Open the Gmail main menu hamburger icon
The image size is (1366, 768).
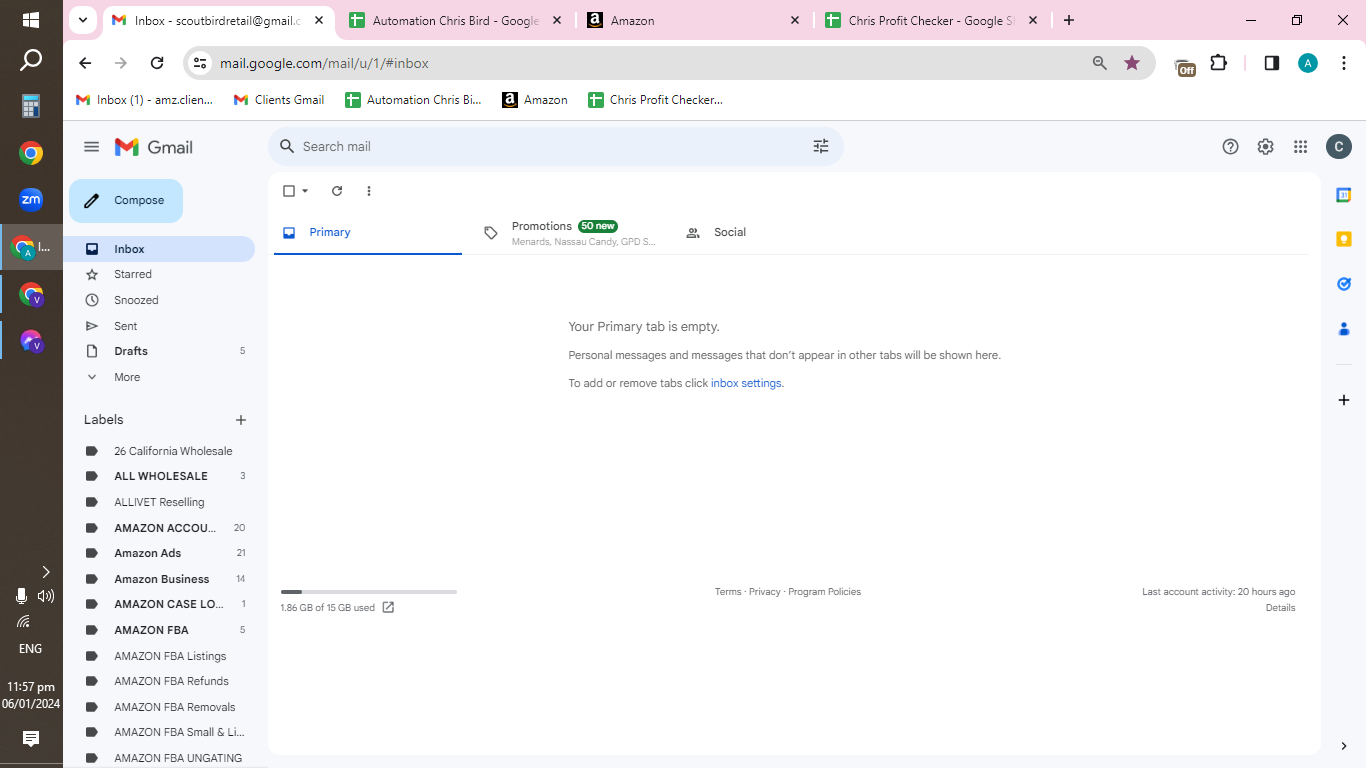[x=92, y=147]
